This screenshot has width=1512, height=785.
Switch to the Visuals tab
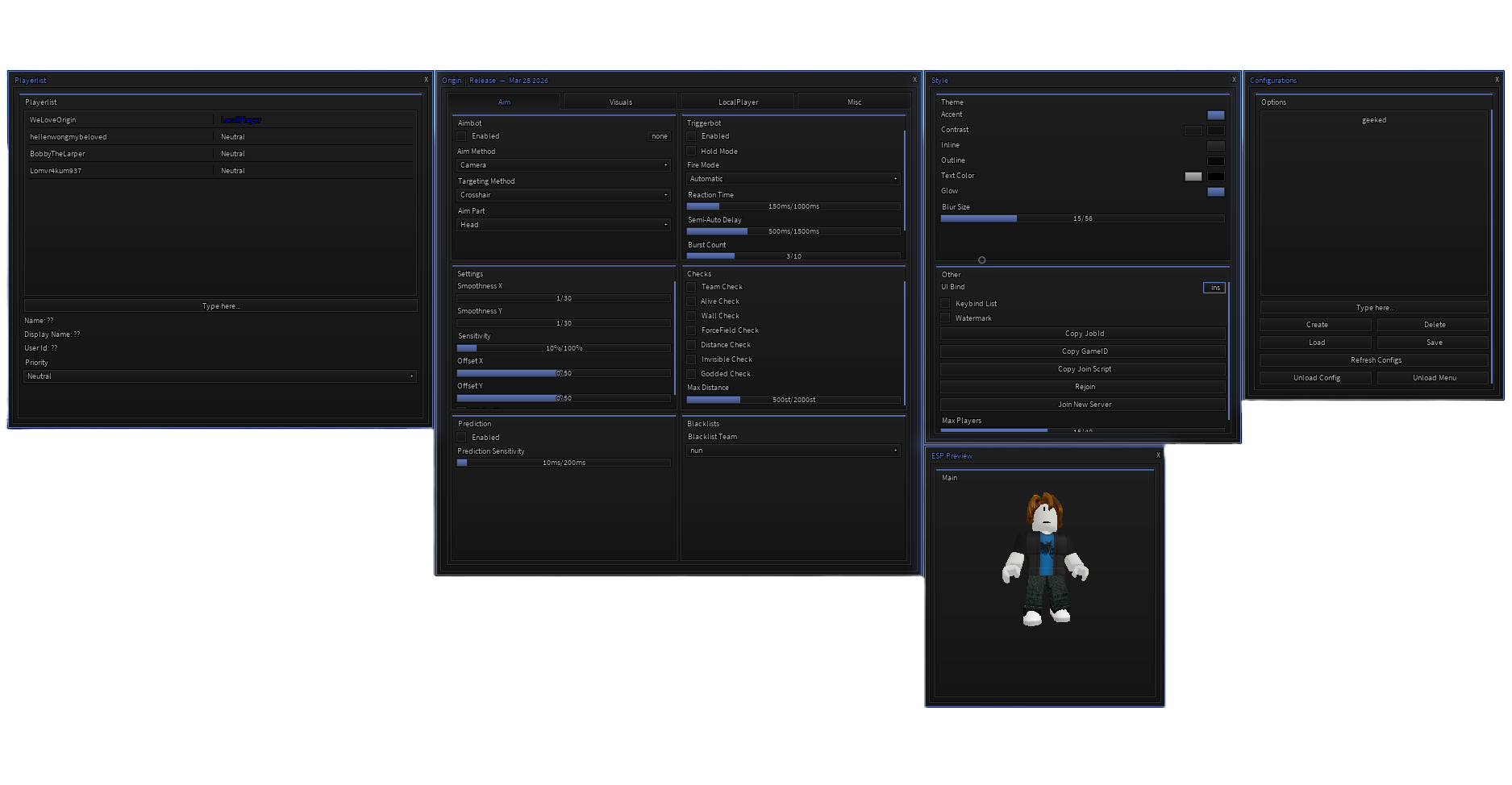pos(621,102)
